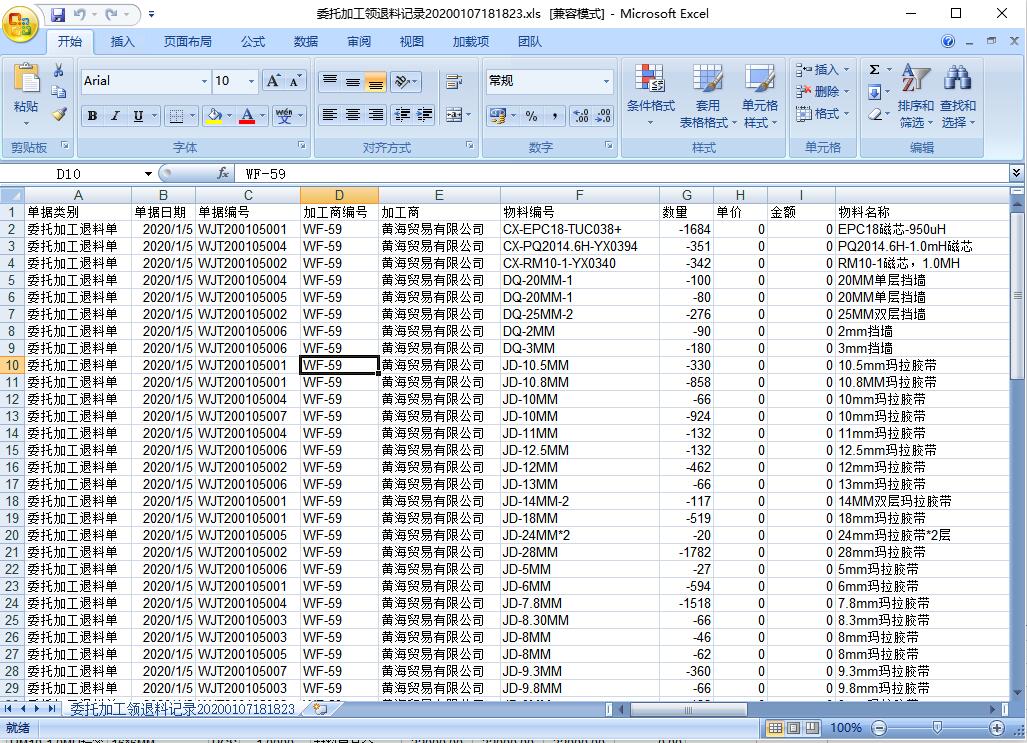Open the 公式 ribbon tab
This screenshot has width=1027, height=743.
[x=253, y=42]
